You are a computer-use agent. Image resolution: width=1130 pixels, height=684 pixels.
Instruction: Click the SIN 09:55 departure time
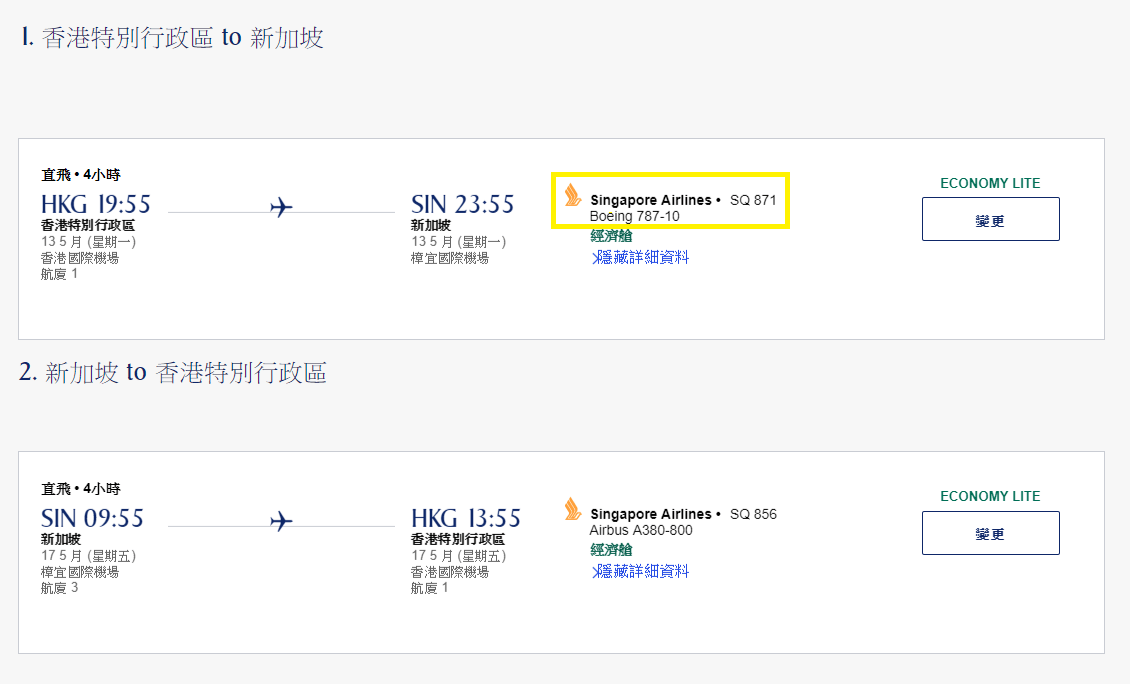[x=92, y=518]
